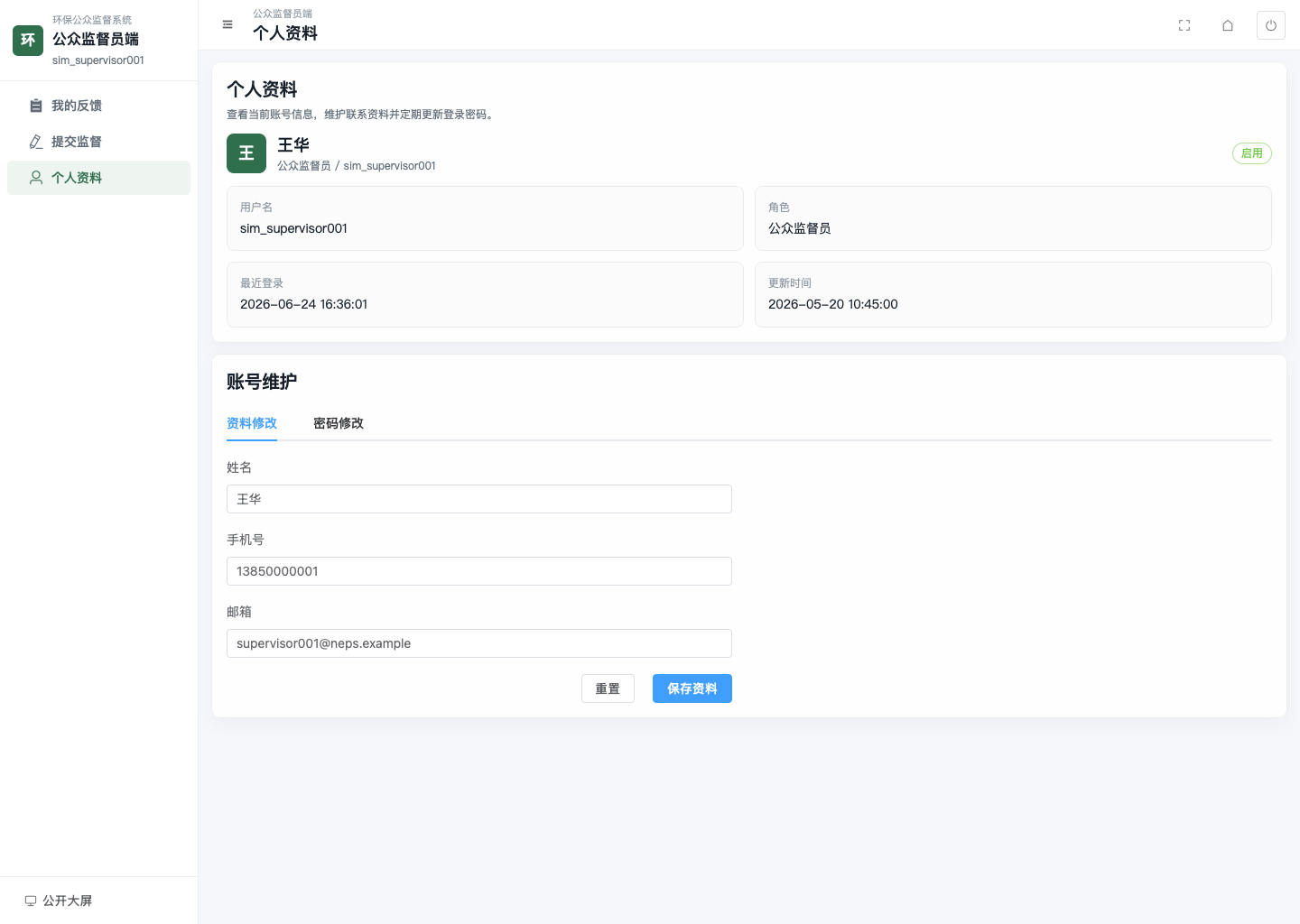Go home with the house icon
The width and height of the screenshot is (1300, 924).
(1228, 25)
